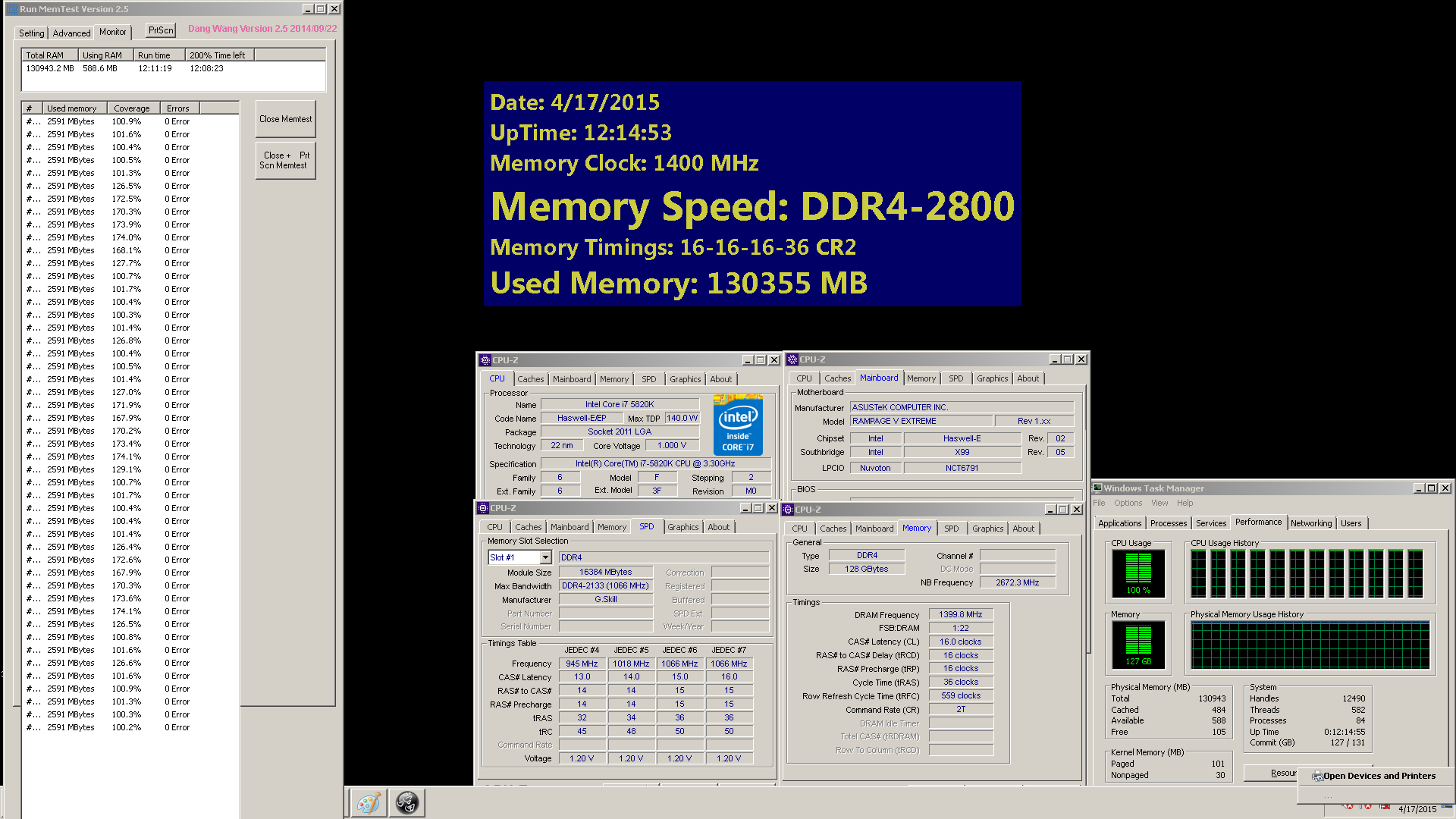Viewport: 1456px width, 819px height.
Task: Select the Advanced tab in MemTest
Action: (x=71, y=33)
